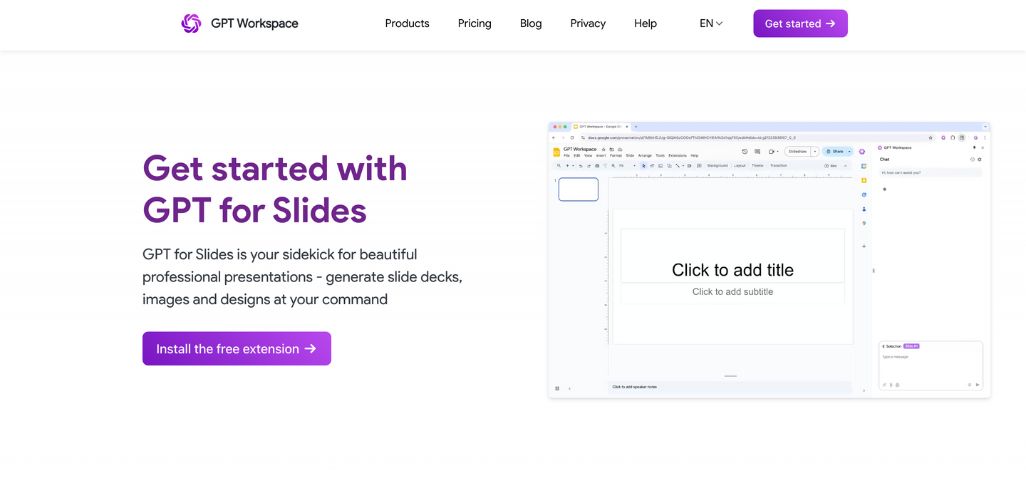Open version history clock icon in Slides screenshot

pos(745,151)
